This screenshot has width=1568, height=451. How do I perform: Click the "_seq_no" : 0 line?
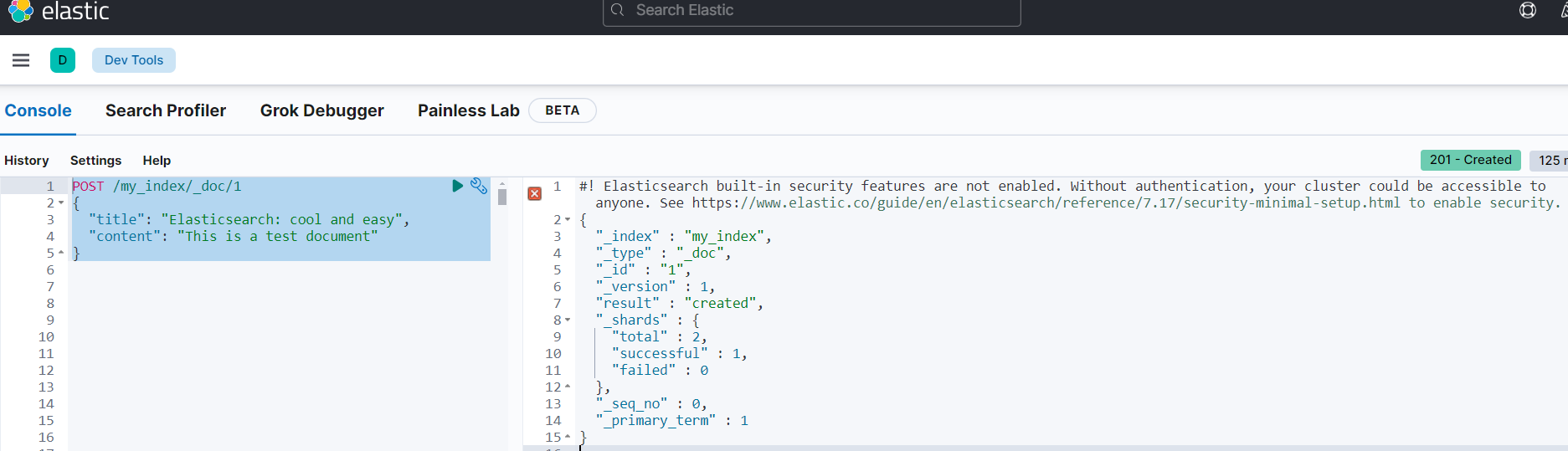click(x=651, y=403)
